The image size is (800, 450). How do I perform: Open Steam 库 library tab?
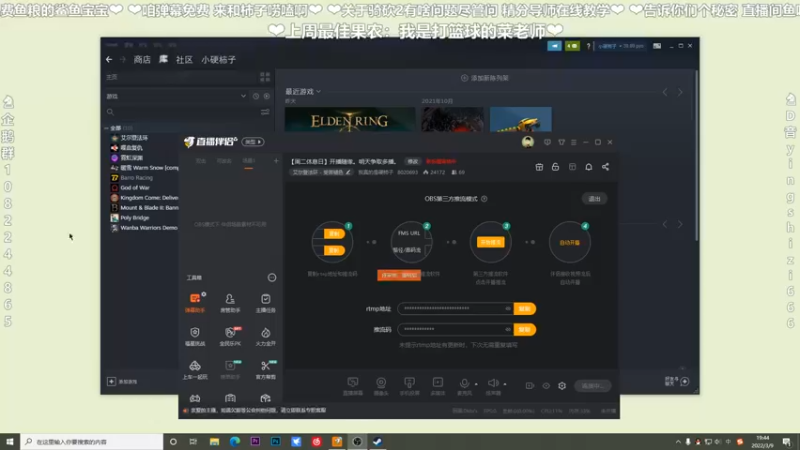click(x=163, y=60)
